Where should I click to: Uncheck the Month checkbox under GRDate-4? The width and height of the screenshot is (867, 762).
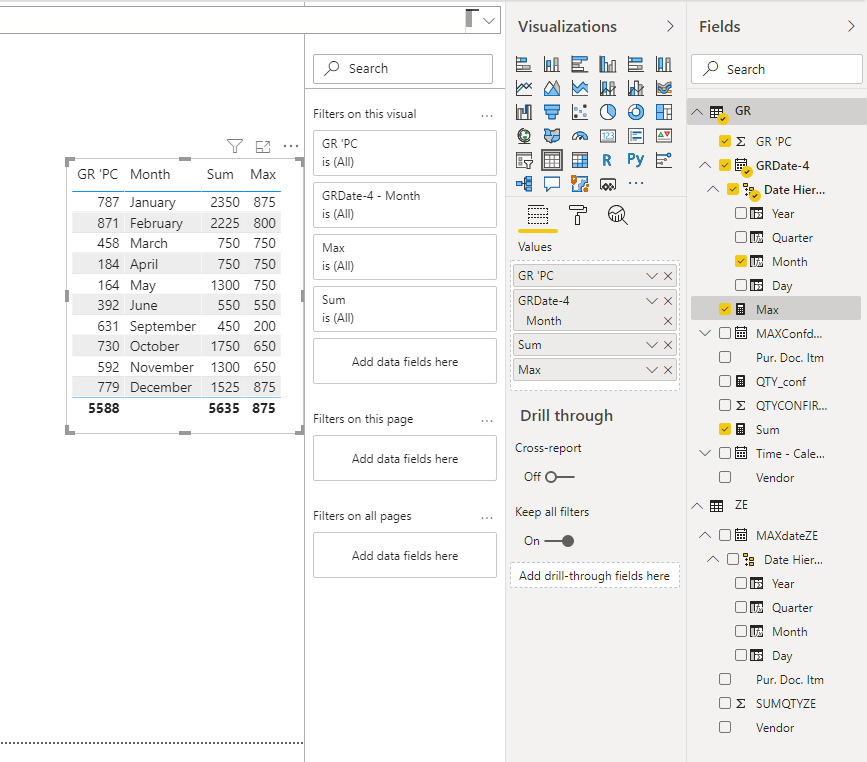741,261
